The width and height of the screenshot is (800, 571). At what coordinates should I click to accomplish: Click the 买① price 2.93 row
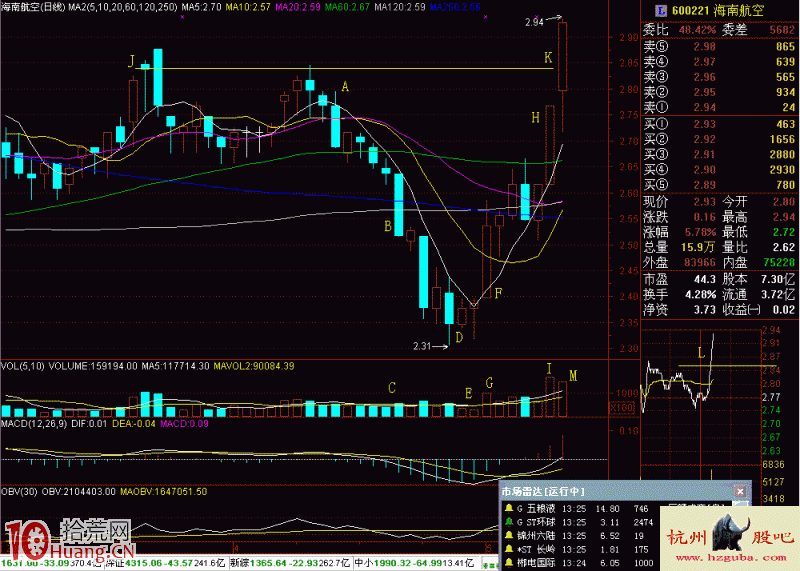(x=719, y=124)
